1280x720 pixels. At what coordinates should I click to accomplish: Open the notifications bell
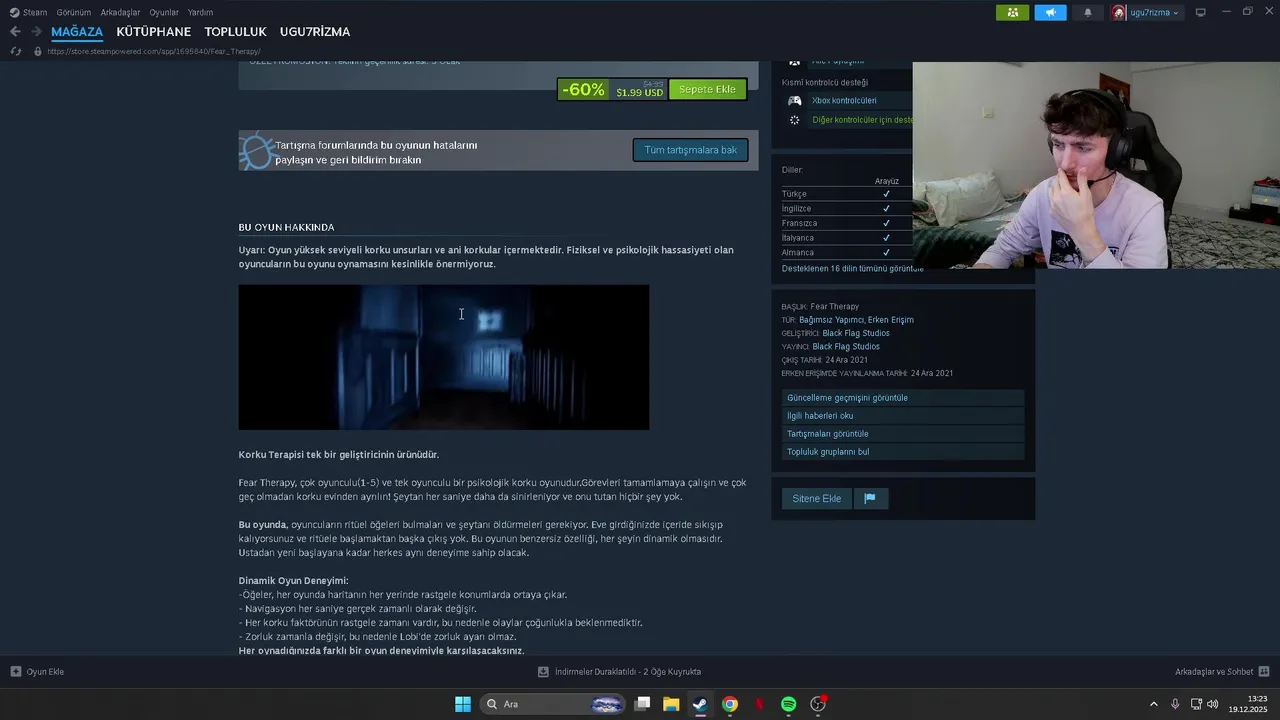[1088, 12]
